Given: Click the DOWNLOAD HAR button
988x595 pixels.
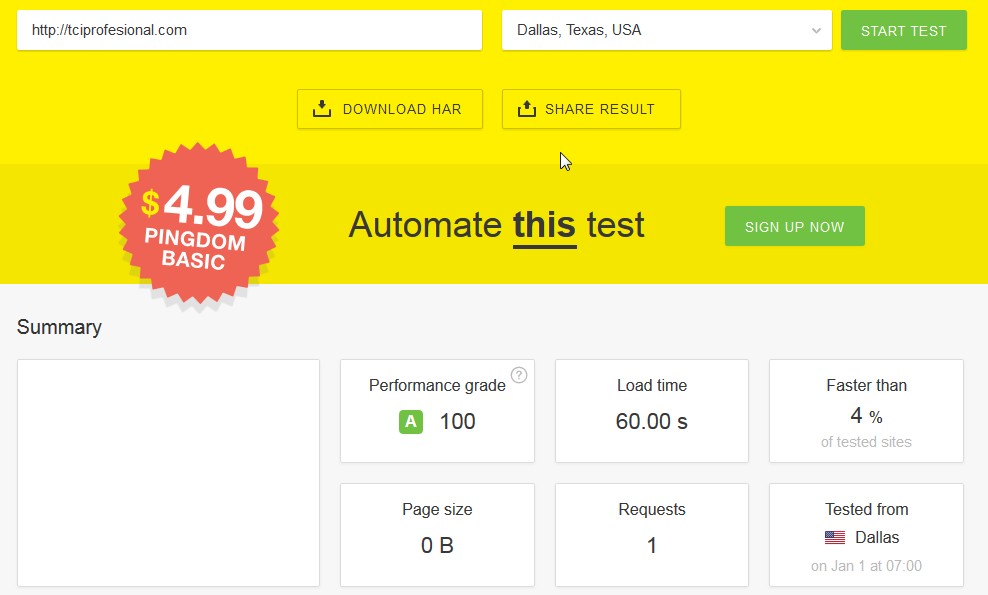Looking at the screenshot, I should point(390,109).
